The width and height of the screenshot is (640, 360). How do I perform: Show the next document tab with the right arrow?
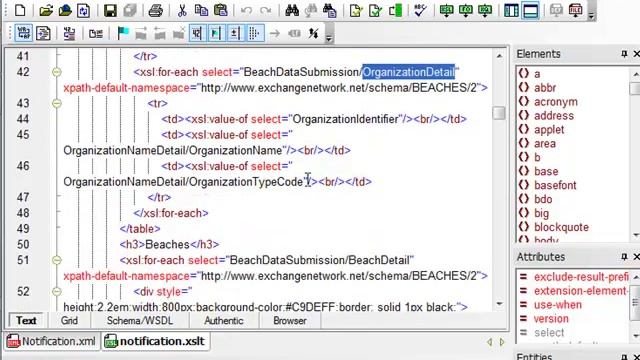click(x=502, y=342)
